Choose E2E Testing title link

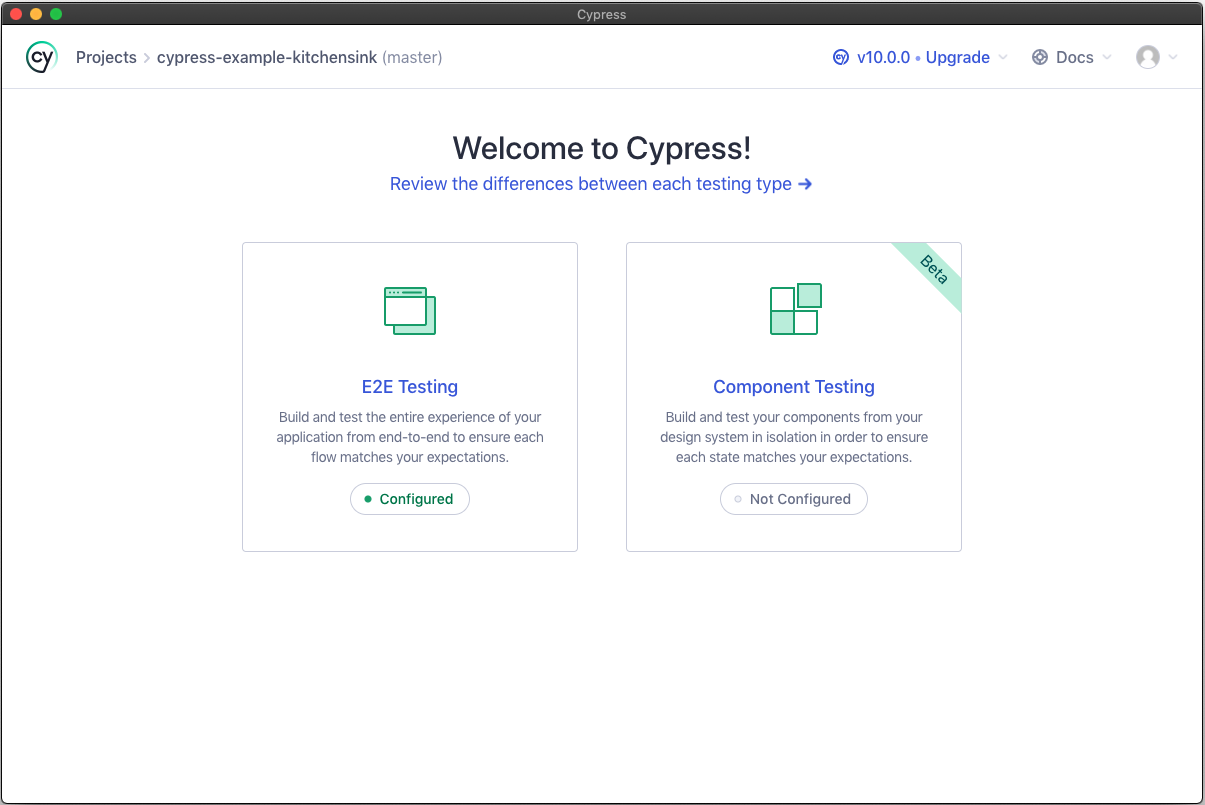pos(410,387)
